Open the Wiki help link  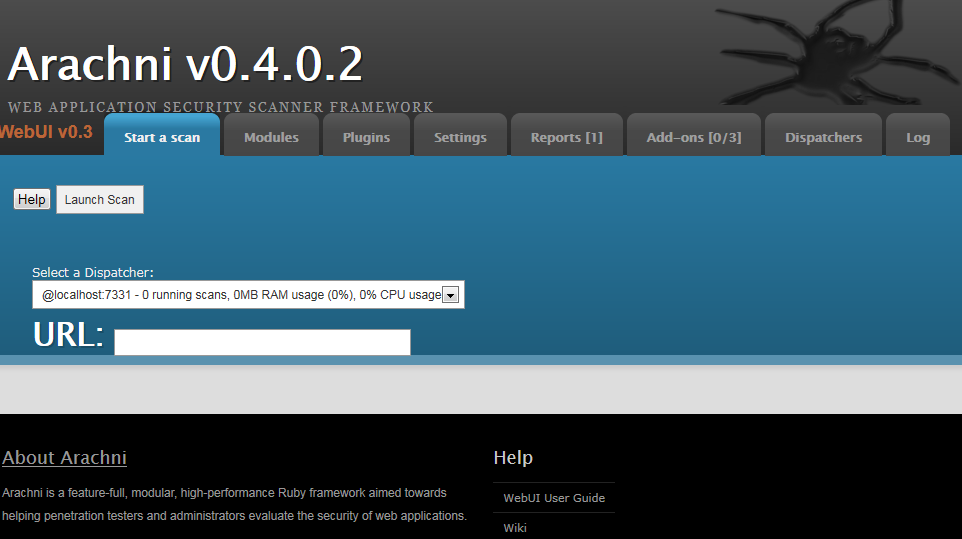(515, 527)
